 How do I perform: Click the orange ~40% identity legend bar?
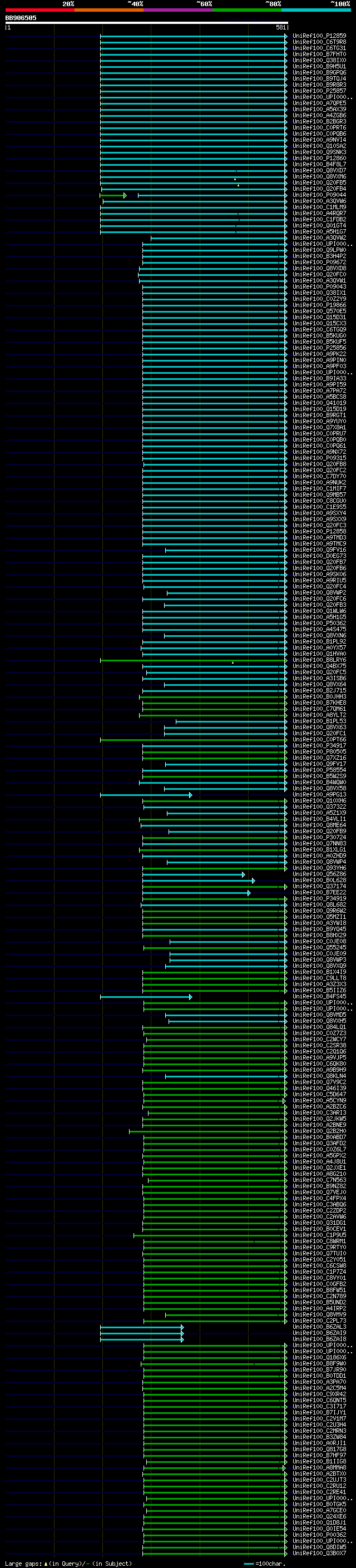[109, 10]
